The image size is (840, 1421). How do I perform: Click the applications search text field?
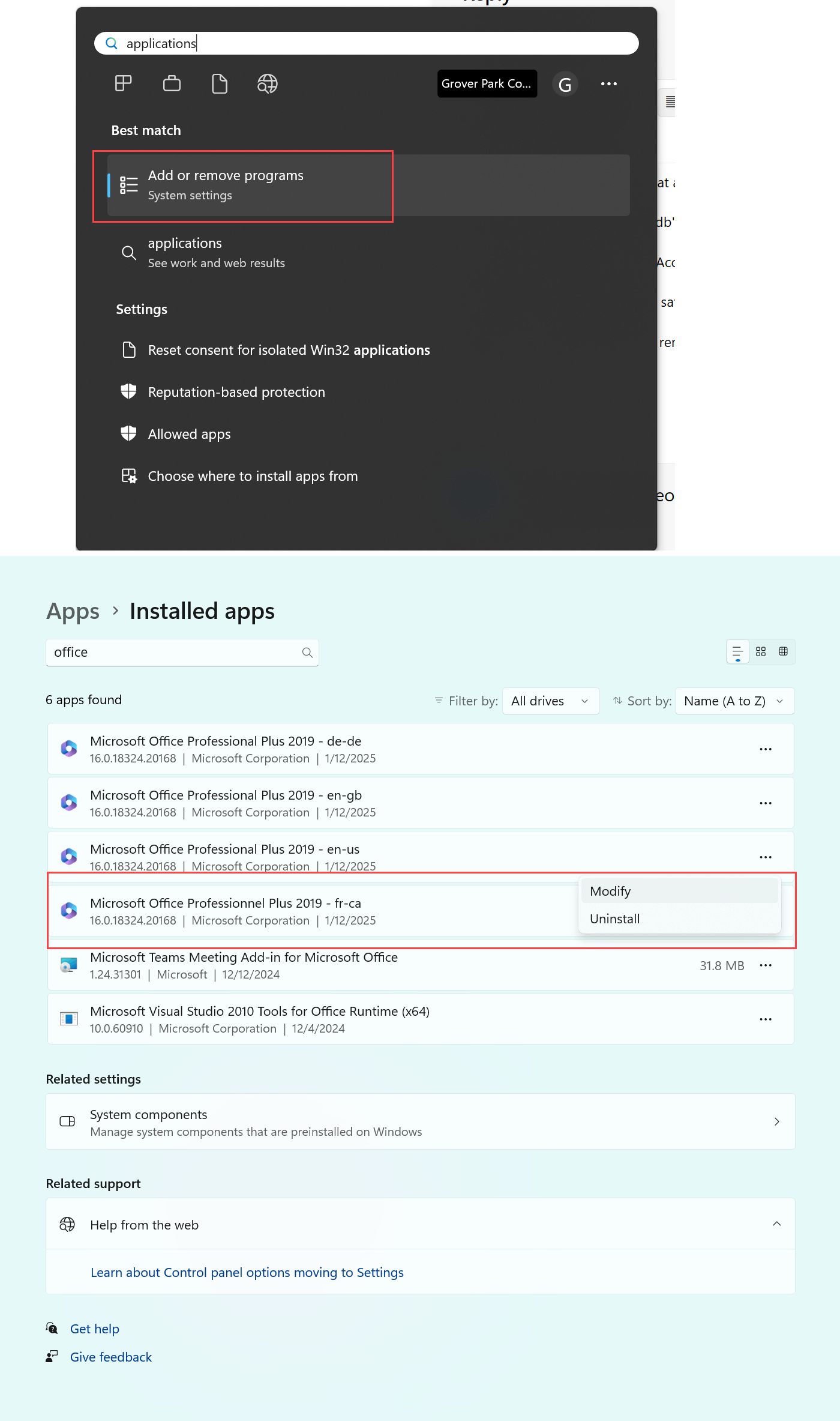click(x=366, y=43)
